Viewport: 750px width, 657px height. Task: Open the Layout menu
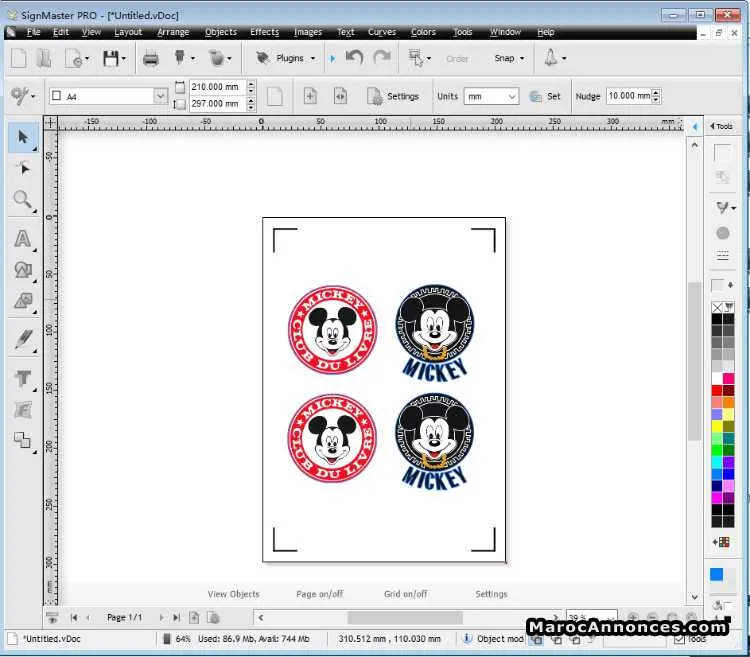(128, 32)
